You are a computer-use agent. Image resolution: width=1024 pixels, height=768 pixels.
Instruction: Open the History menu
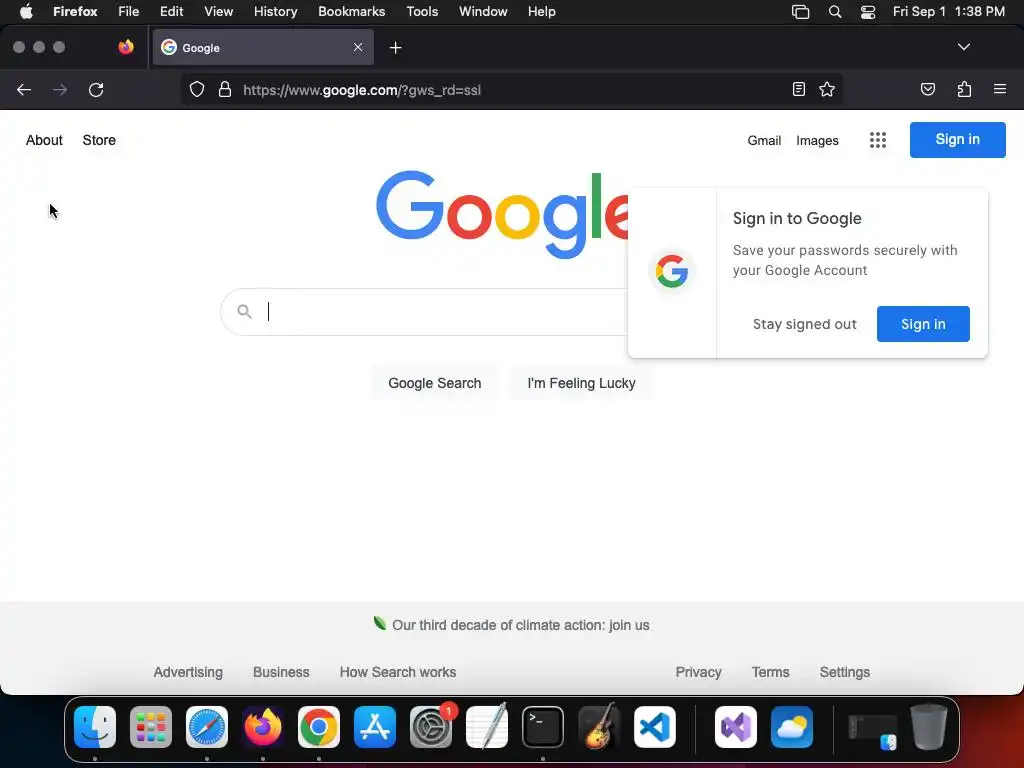pyautogui.click(x=275, y=11)
